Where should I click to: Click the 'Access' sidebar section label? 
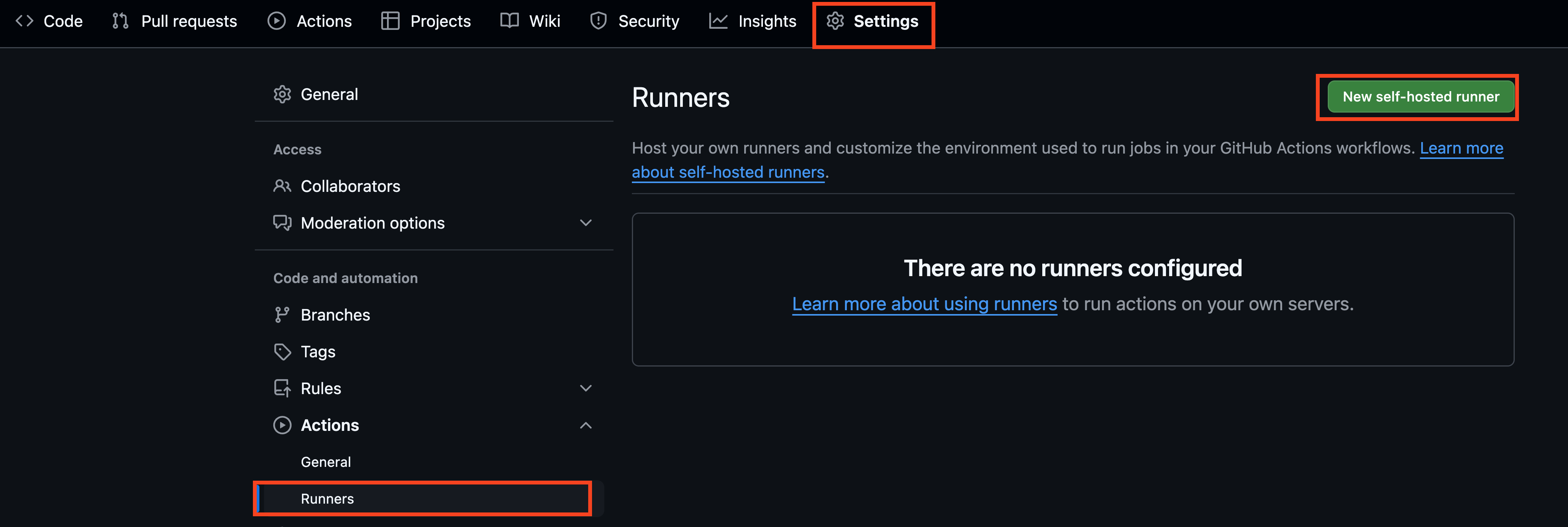click(297, 150)
